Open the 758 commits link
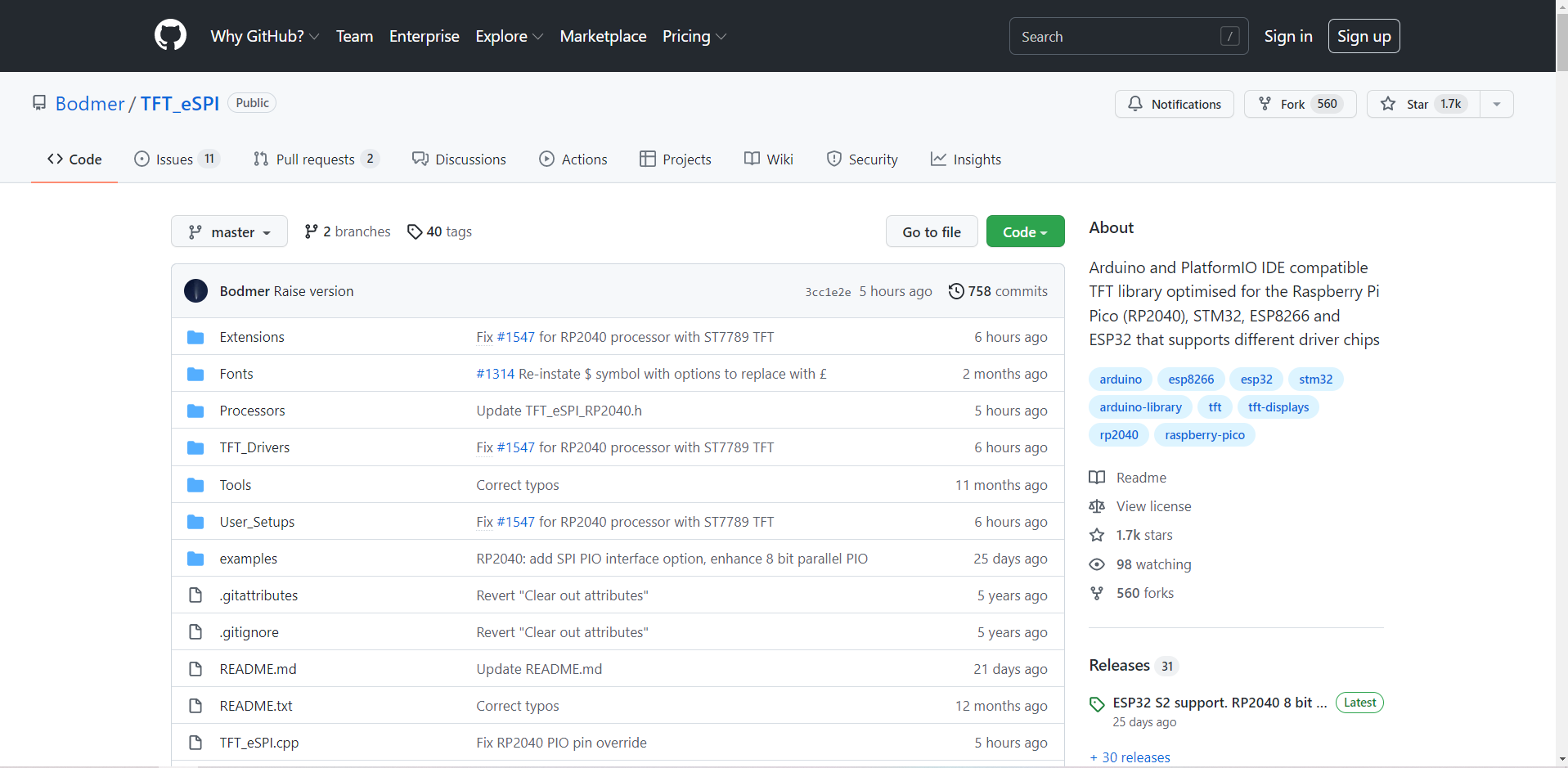Screen dimensions: 1568x768 pyautogui.click(x=998, y=291)
